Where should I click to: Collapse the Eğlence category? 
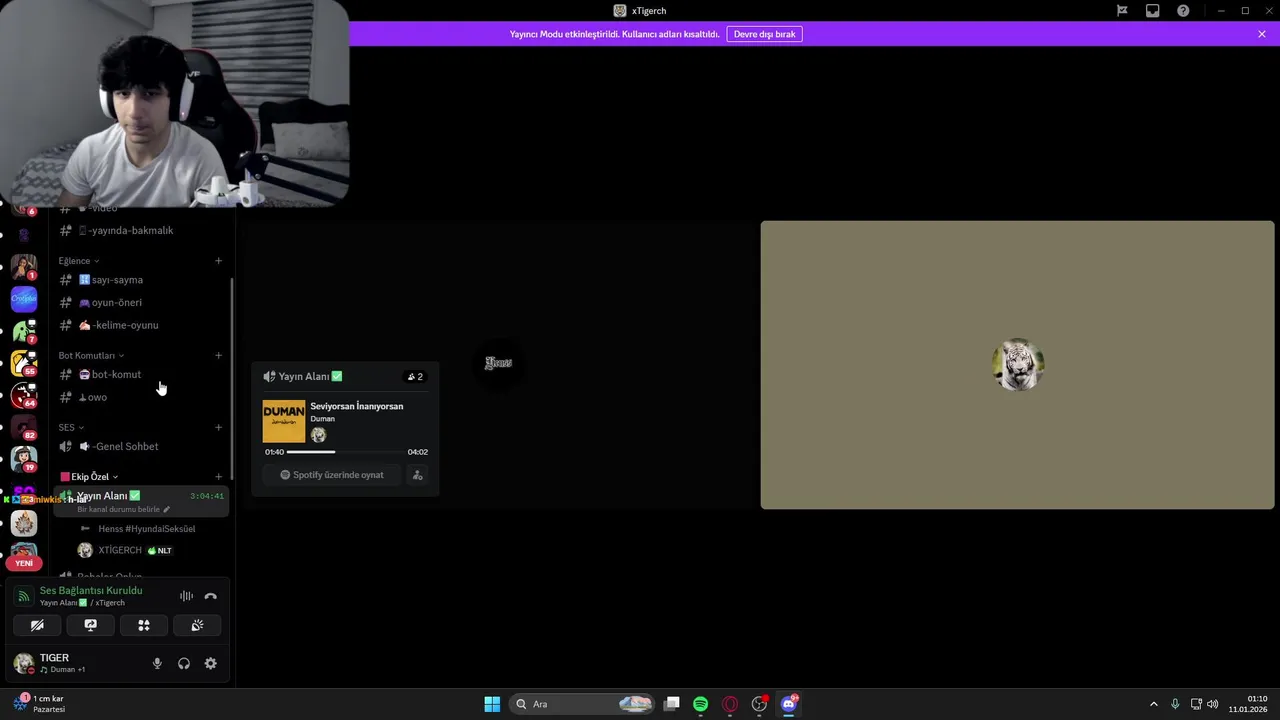click(x=78, y=261)
